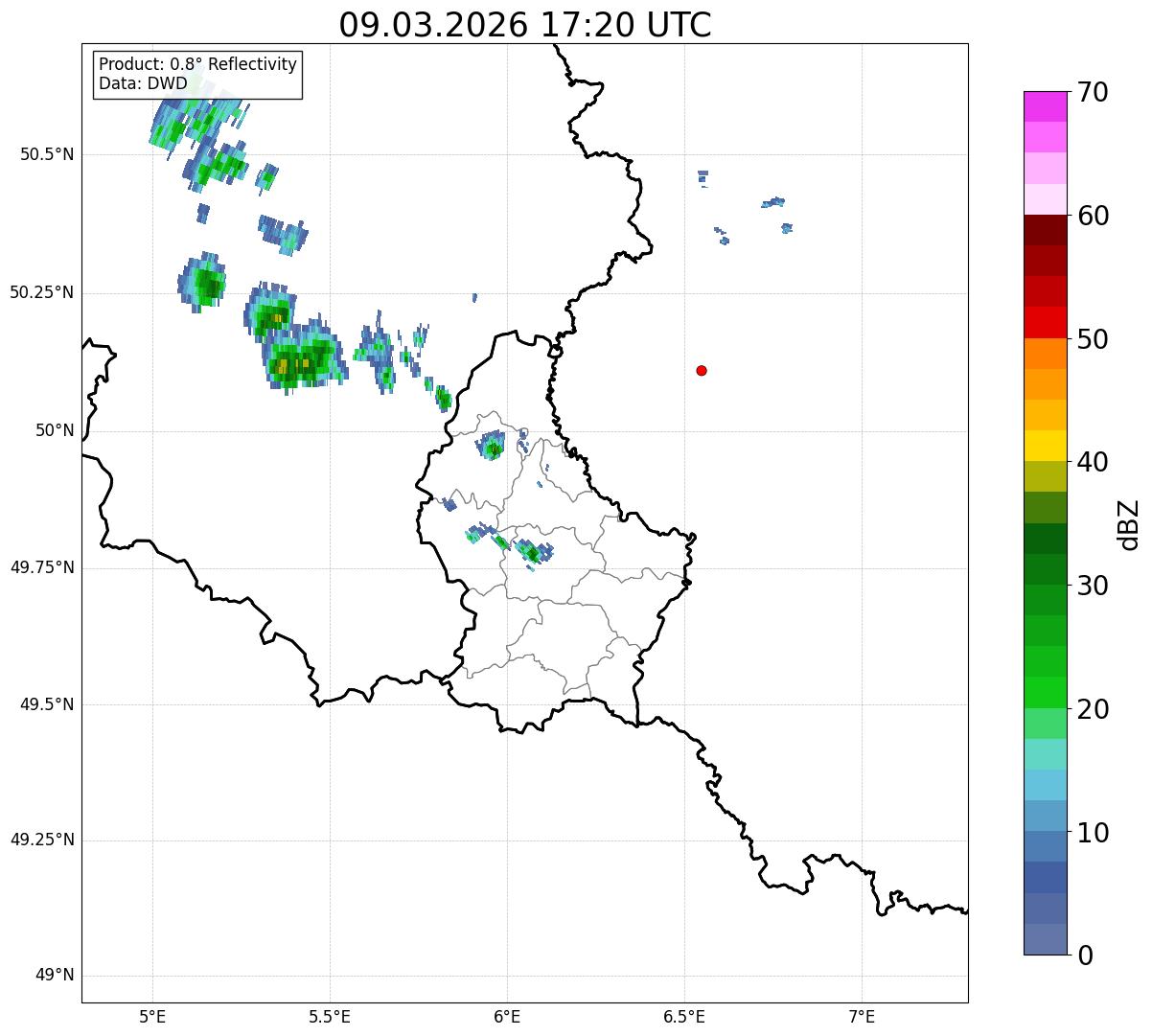The width and height of the screenshot is (1152, 1036).
Task: Click the 7°E longitude label
Action: [862, 1017]
